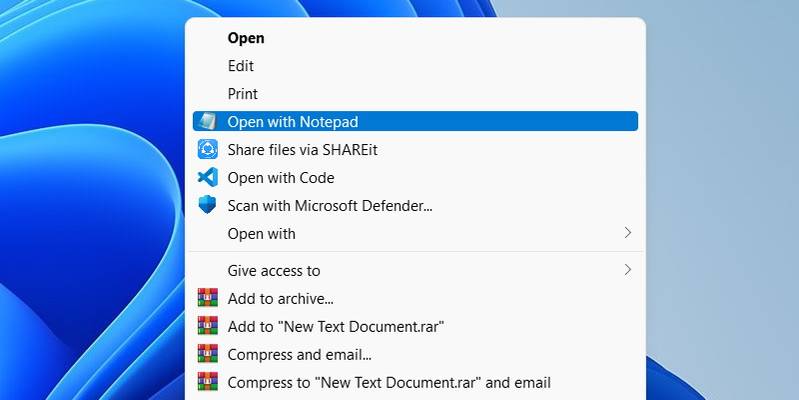The width and height of the screenshot is (799, 400).
Task: Expand the Open with submenu arrow
Action: 628,233
